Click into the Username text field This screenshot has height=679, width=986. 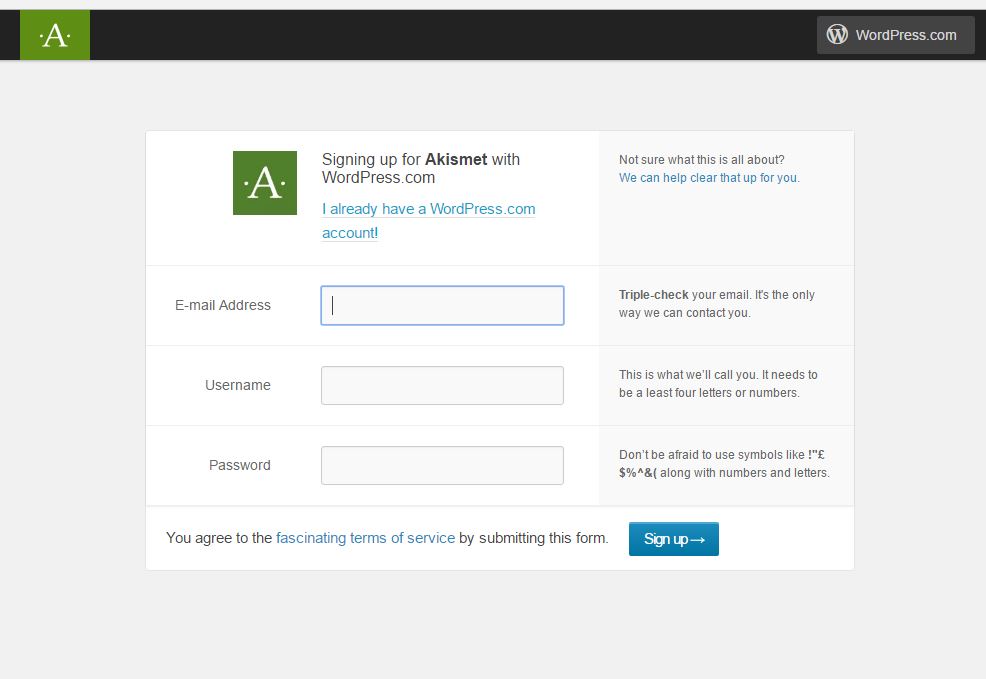point(442,386)
